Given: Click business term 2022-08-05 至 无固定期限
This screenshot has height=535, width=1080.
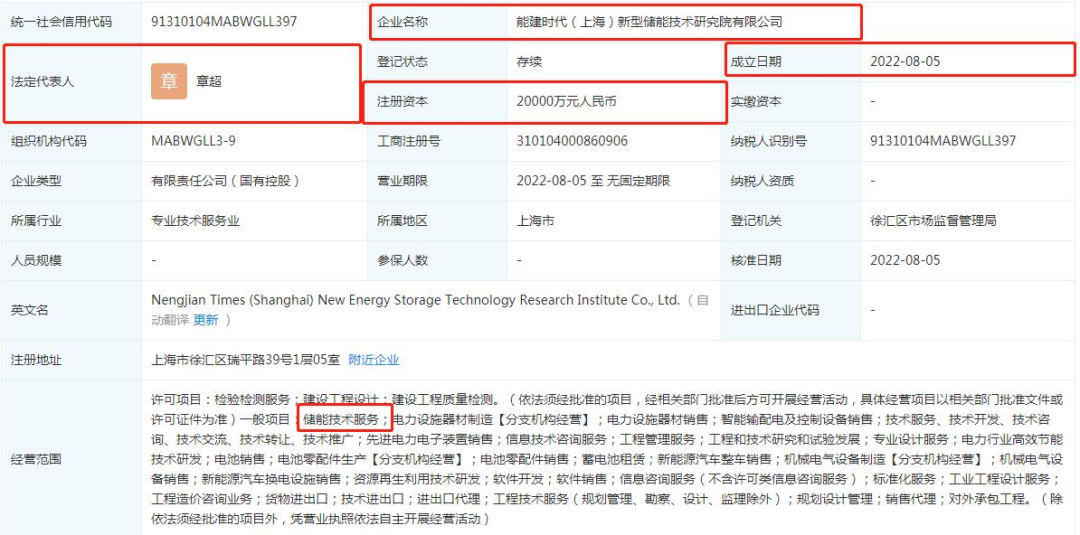Looking at the screenshot, I should point(593,181).
